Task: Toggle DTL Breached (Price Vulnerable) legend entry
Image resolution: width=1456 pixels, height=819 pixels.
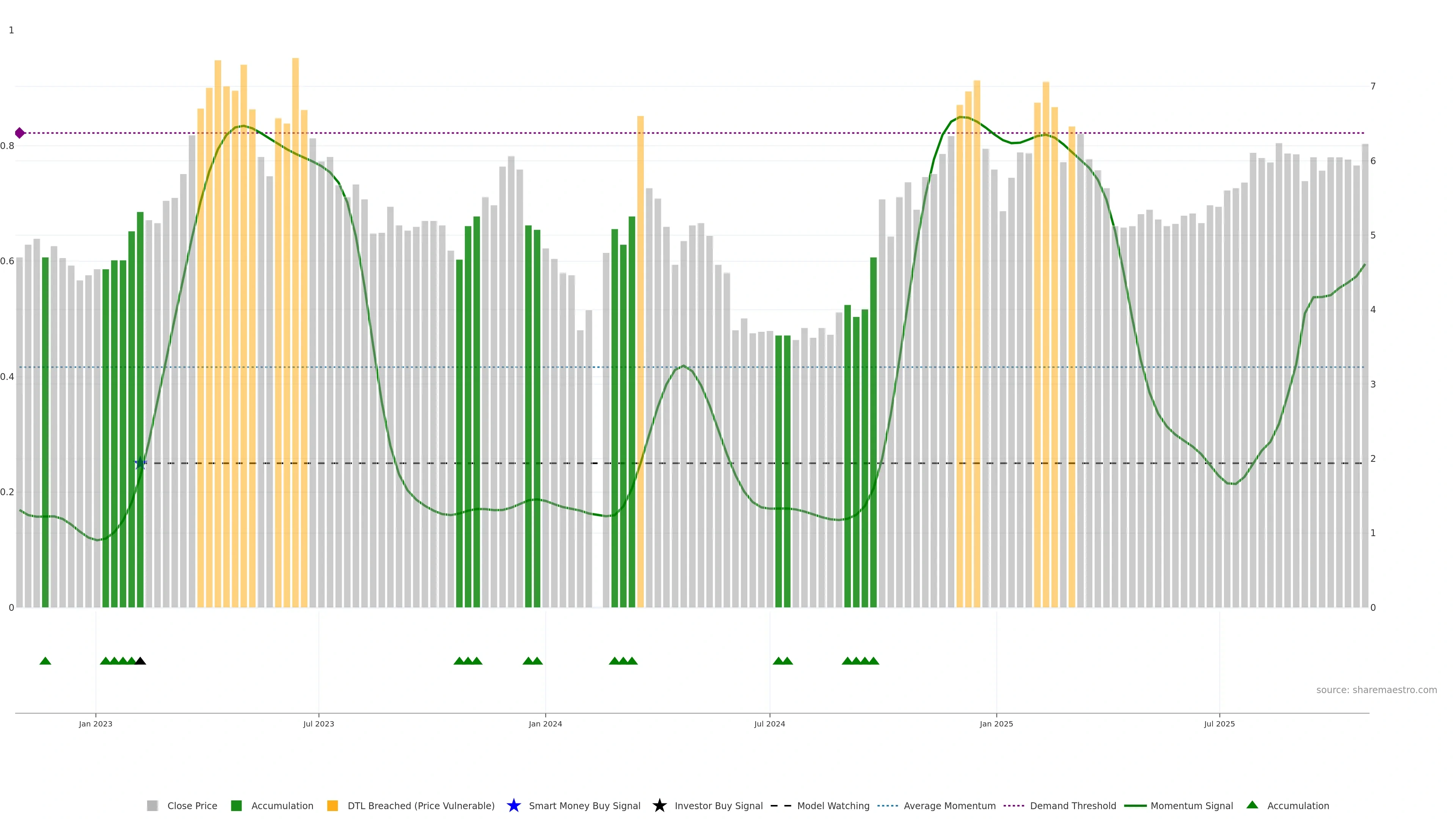Action: point(420,805)
